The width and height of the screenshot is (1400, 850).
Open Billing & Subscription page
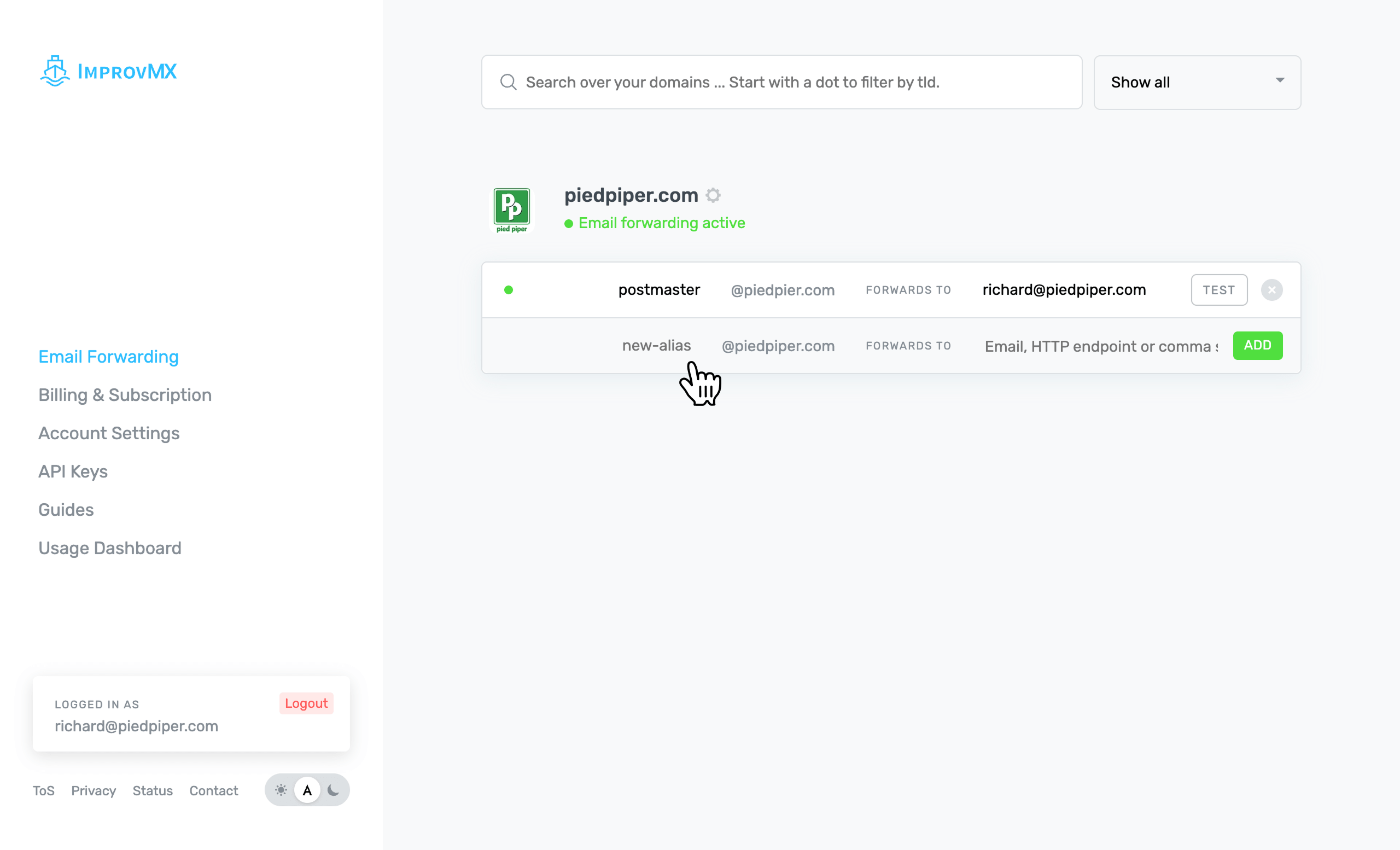tap(125, 395)
